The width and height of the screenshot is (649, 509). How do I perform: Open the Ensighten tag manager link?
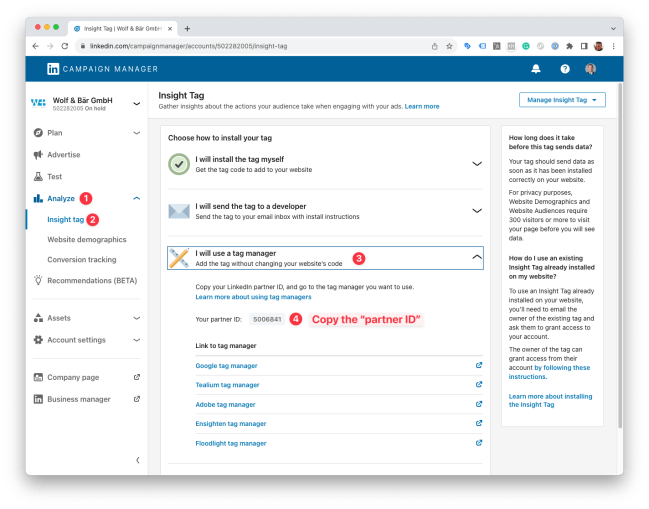(231, 424)
